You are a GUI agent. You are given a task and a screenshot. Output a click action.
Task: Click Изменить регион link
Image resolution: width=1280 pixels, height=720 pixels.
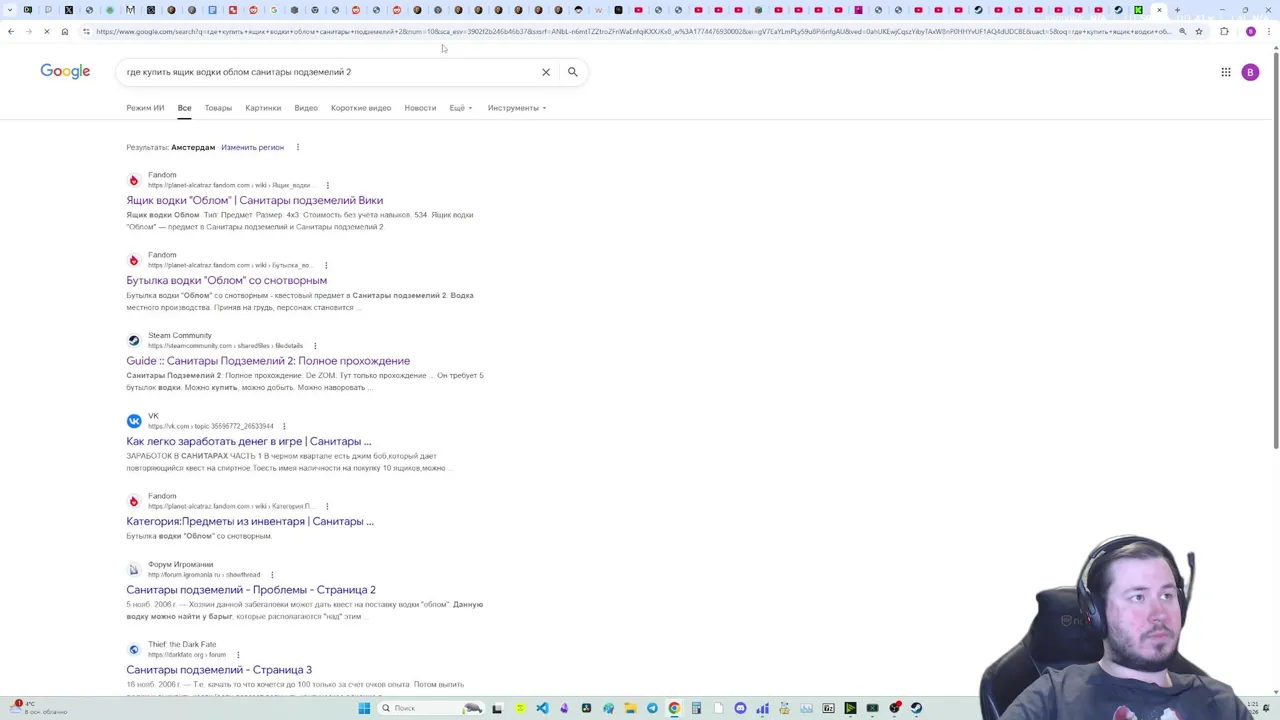pos(252,147)
